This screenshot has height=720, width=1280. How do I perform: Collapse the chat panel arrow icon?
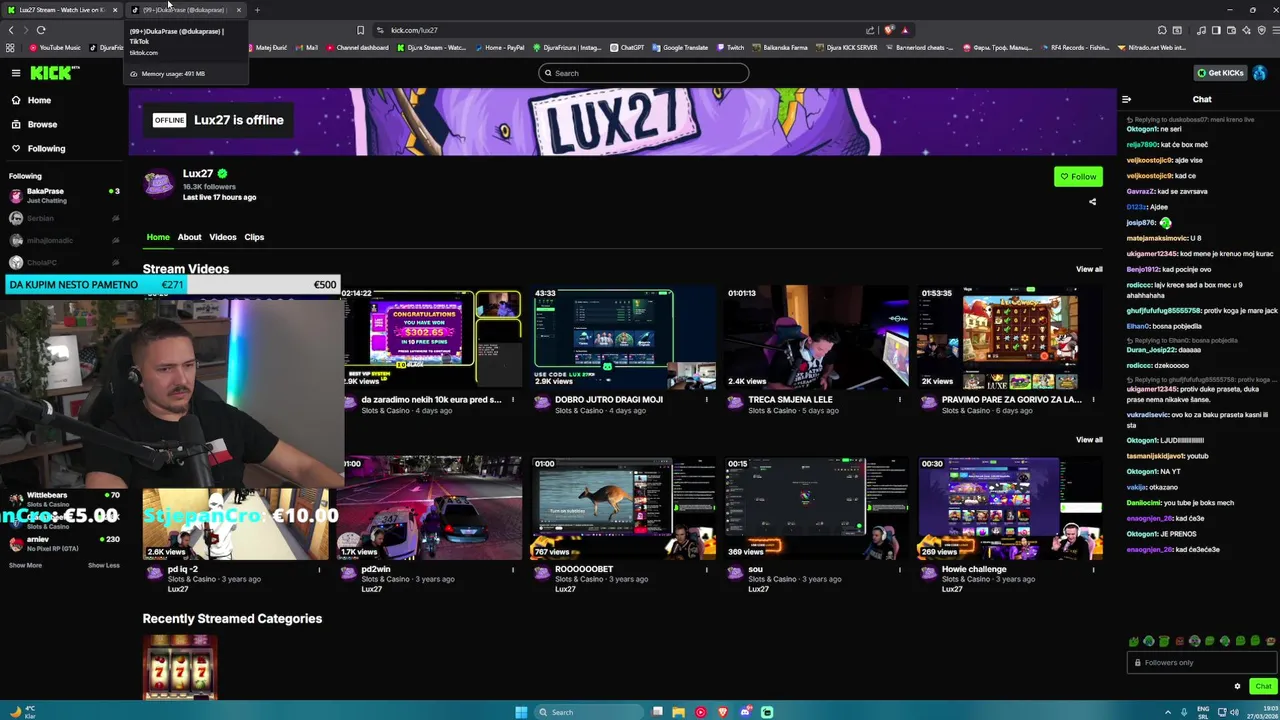[1126, 99]
